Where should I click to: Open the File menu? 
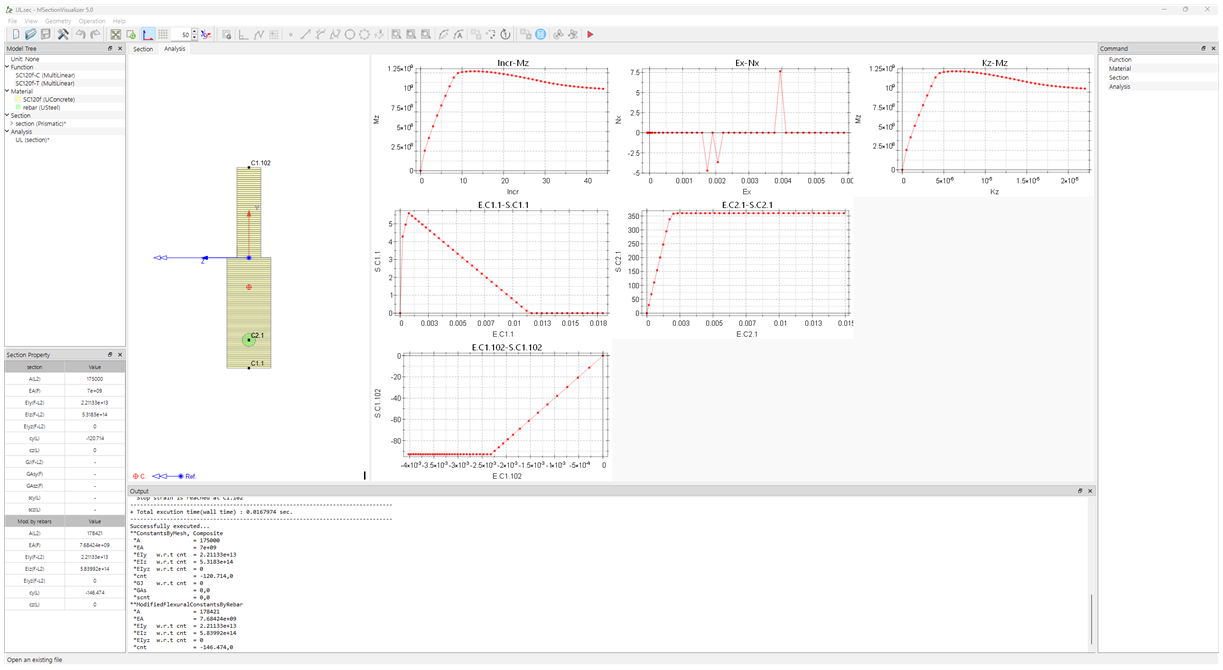pyautogui.click(x=13, y=20)
